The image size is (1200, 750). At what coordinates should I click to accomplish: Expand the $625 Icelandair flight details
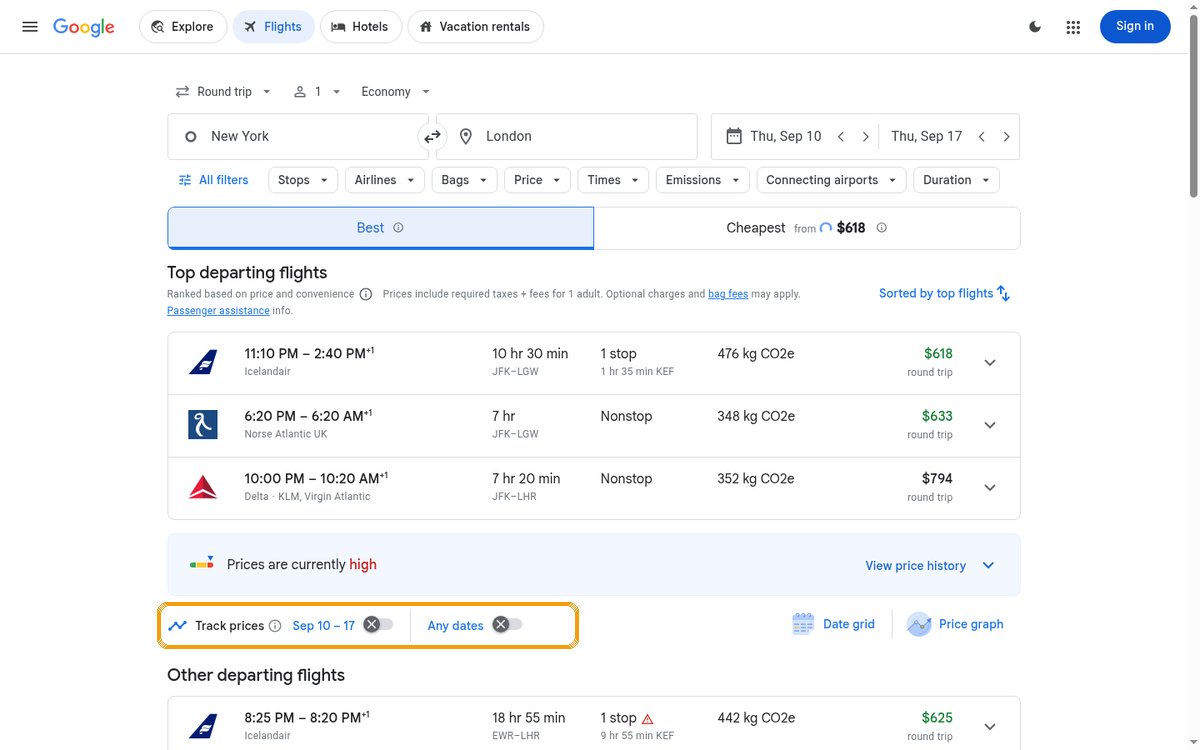(990, 727)
